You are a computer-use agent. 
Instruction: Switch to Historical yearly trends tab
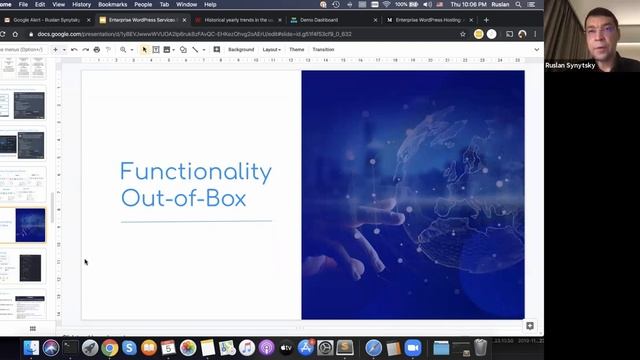[238, 20]
